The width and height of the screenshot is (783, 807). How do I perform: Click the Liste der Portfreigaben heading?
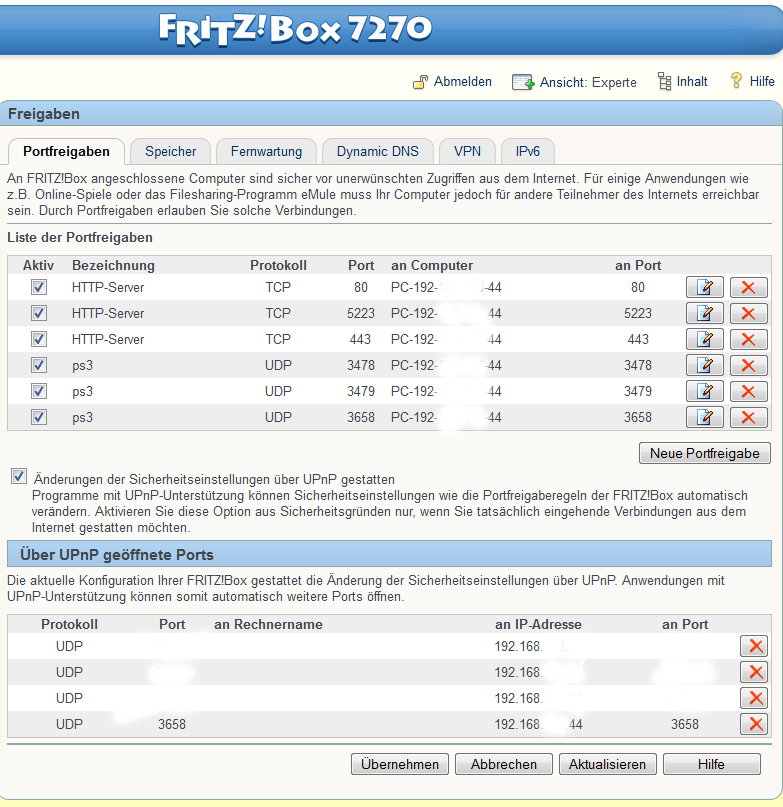click(x=80, y=237)
